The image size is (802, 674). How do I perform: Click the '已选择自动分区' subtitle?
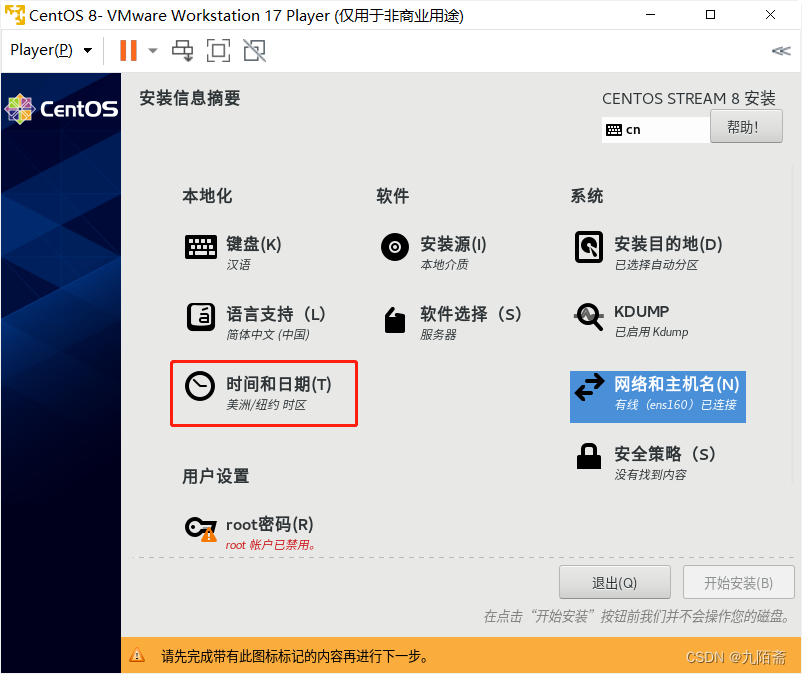656,265
